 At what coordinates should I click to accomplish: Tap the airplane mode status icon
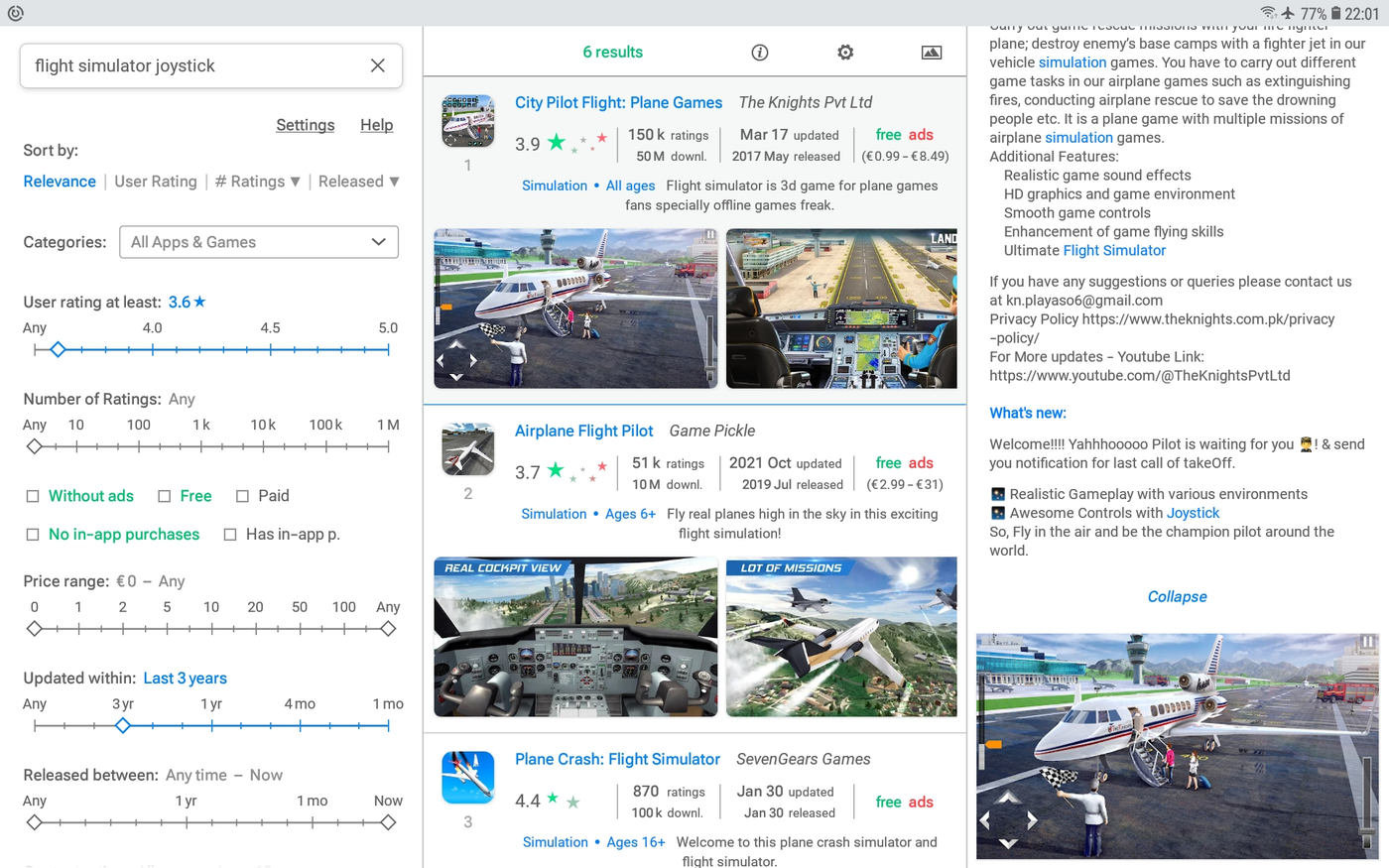[x=1288, y=13]
